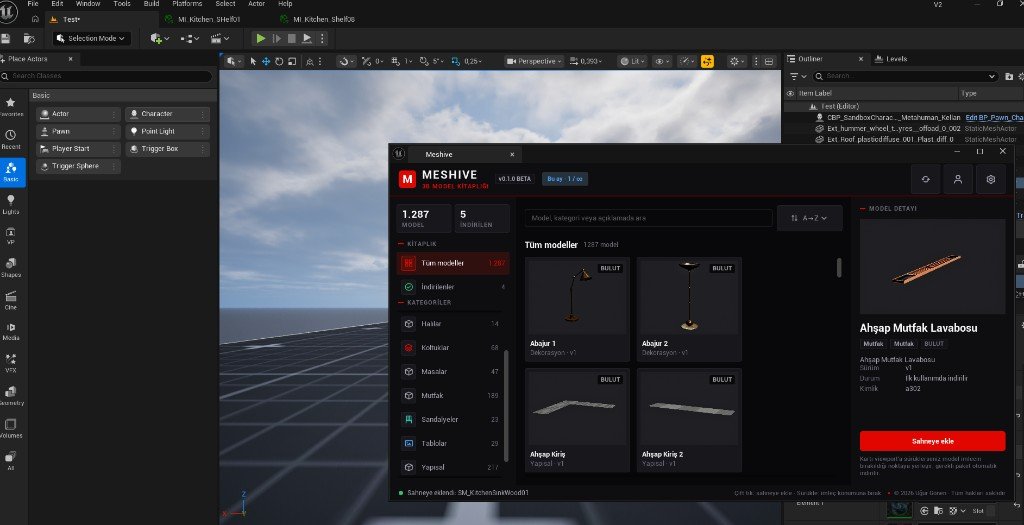Open viewport settings gear dropdown
The width and height of the screenshot is (1024, 525).
coord(737,61)
